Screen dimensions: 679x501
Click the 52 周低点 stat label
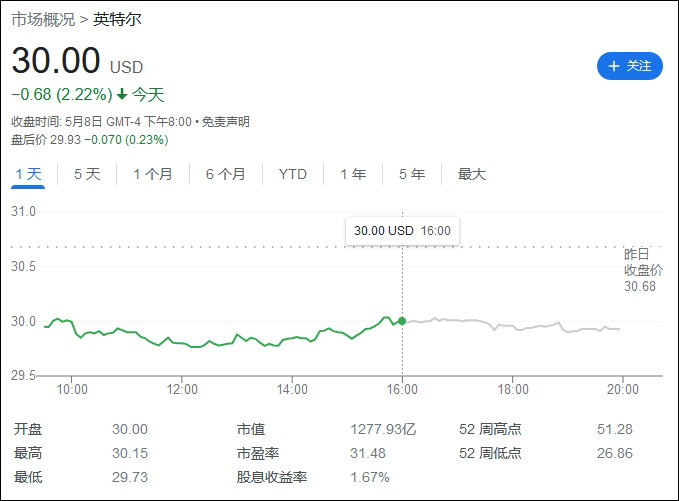(490, 453)
